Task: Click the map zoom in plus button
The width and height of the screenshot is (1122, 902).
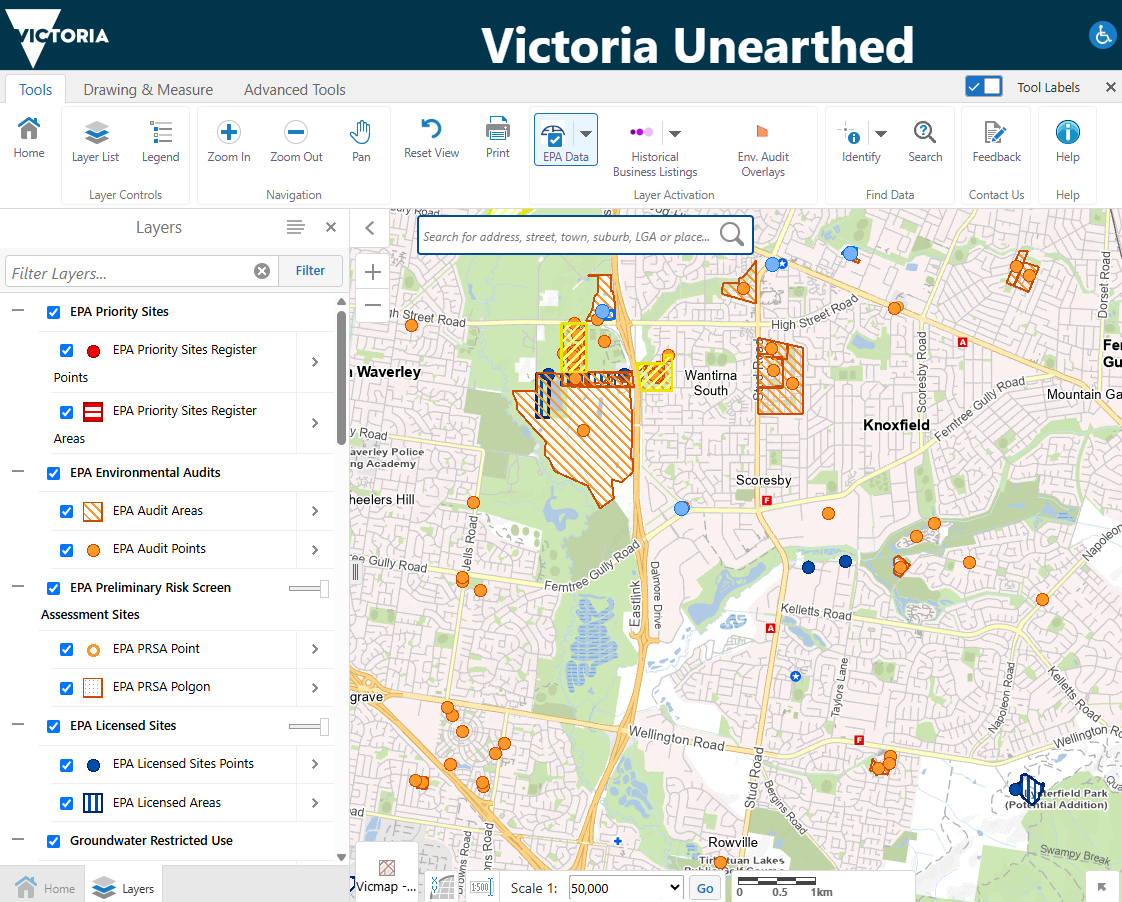Action: (373, 272)
